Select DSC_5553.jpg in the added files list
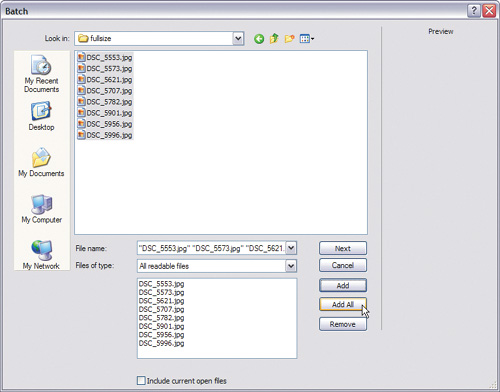500x392 pixels. [x=161, y=284]
